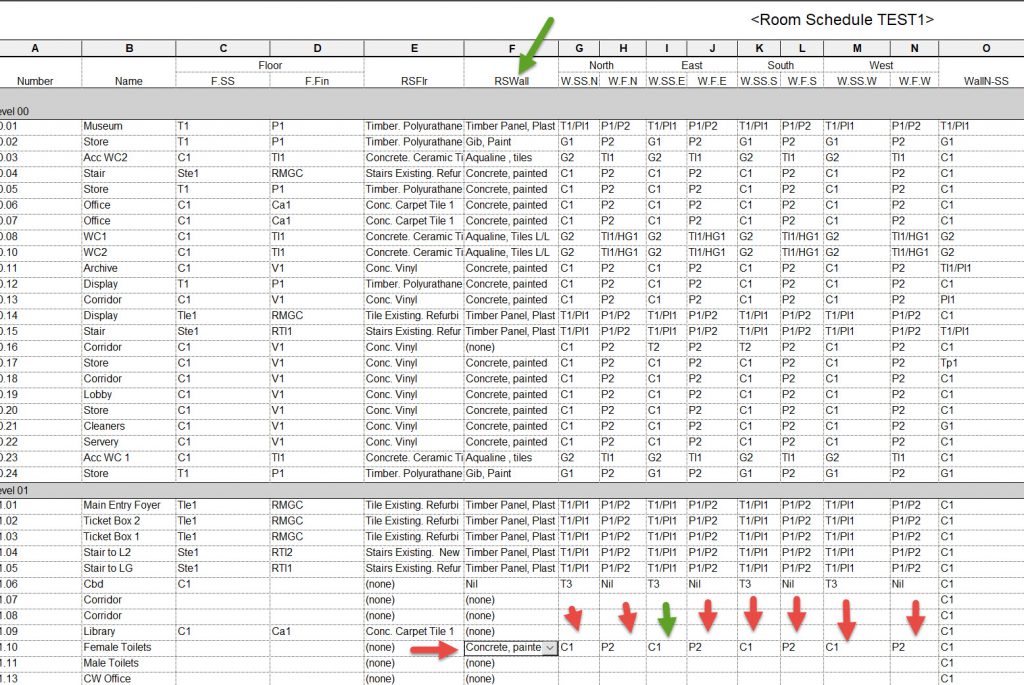The height and width of the screenshot is (685, 1024).
Task: Click the RSWall column header
Action: (511, 81)
